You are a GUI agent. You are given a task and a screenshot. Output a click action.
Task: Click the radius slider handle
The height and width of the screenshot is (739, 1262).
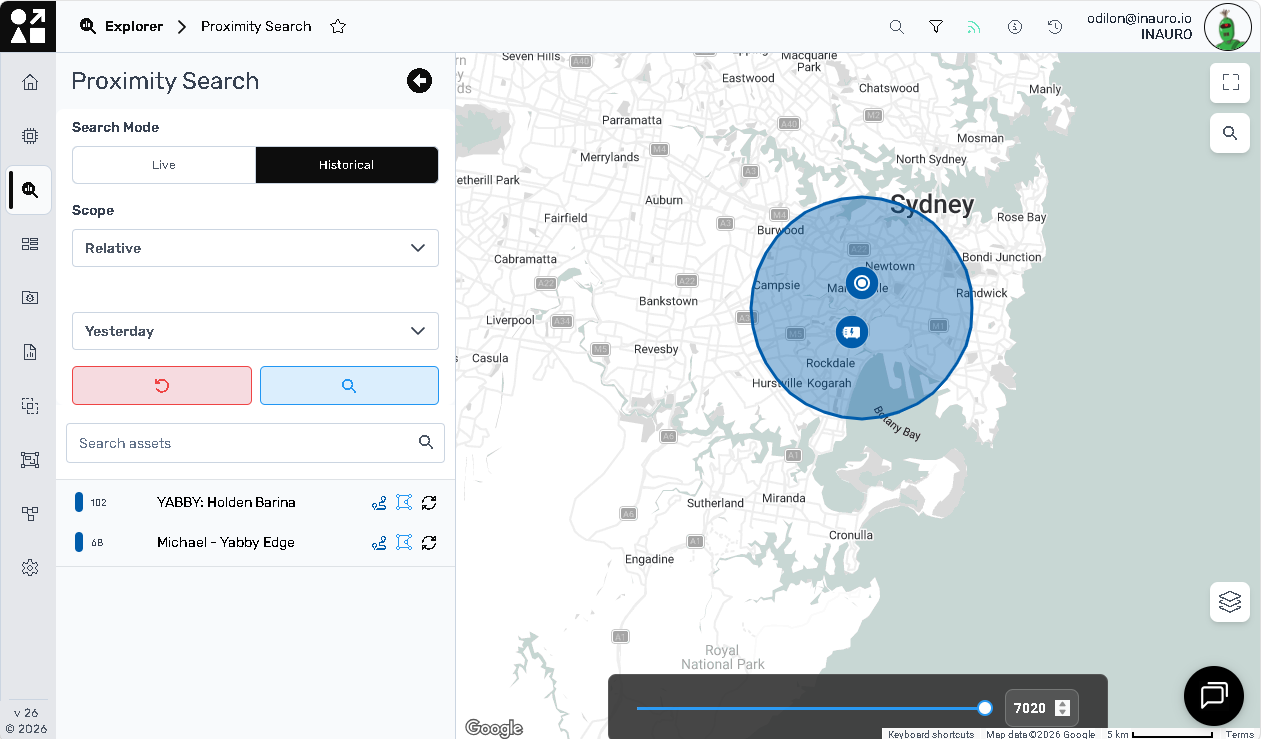click(985, 708)
